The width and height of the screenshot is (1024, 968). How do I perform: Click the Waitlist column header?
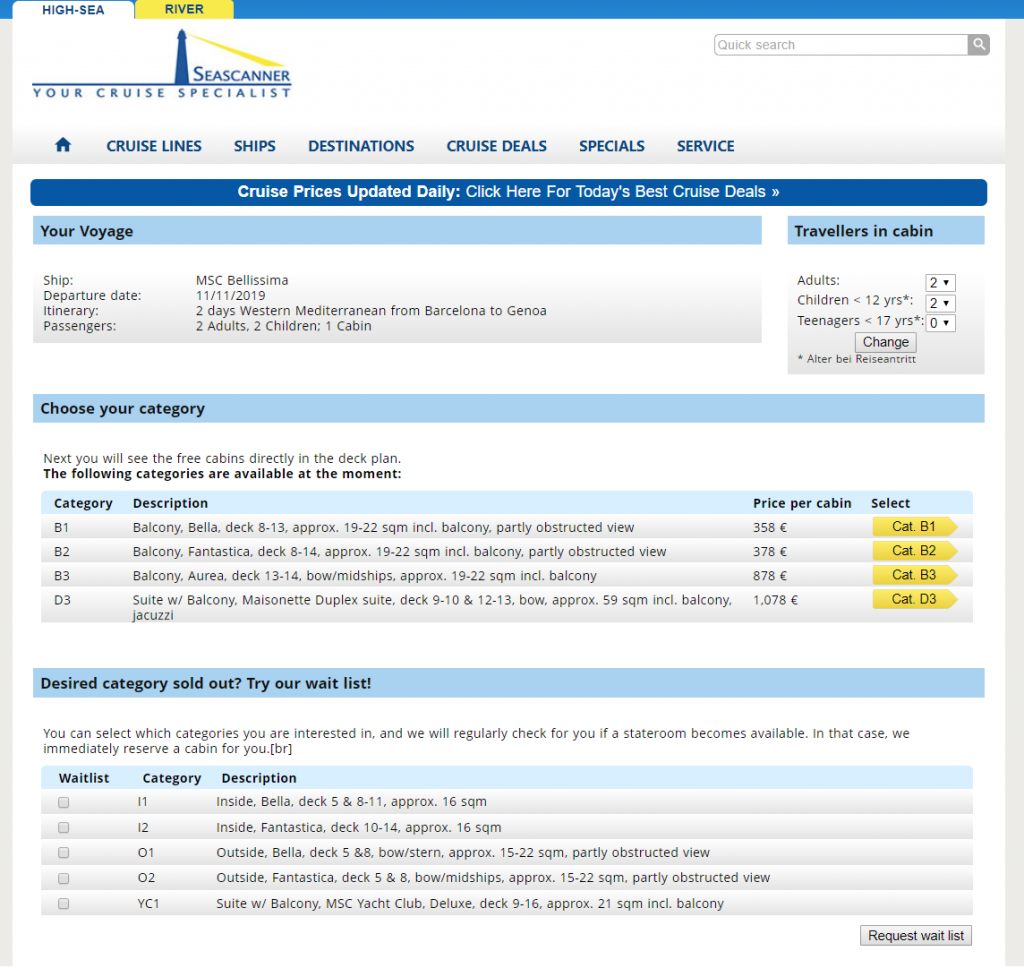pyautogui.click(x=84, y=778)
